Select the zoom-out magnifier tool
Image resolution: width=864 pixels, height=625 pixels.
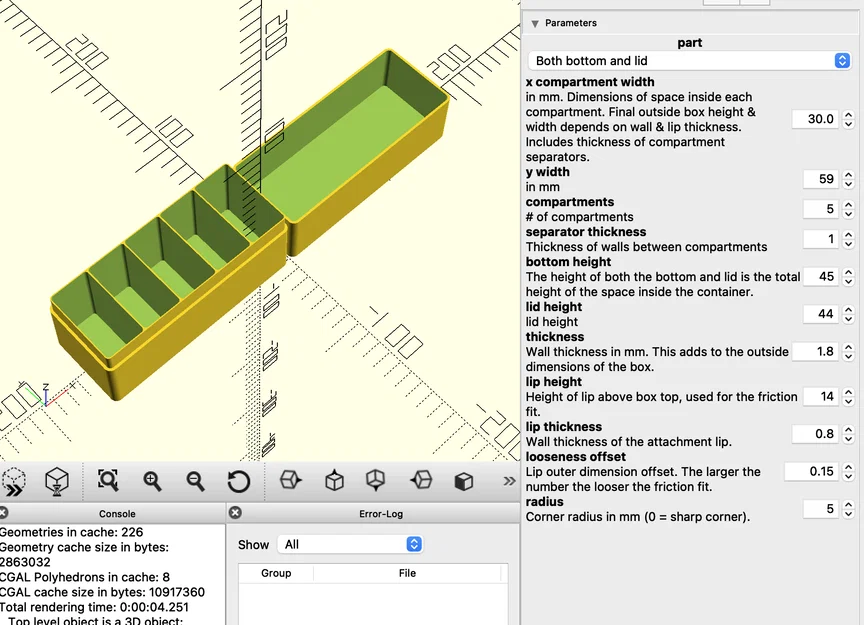click(x=195, y=481)
